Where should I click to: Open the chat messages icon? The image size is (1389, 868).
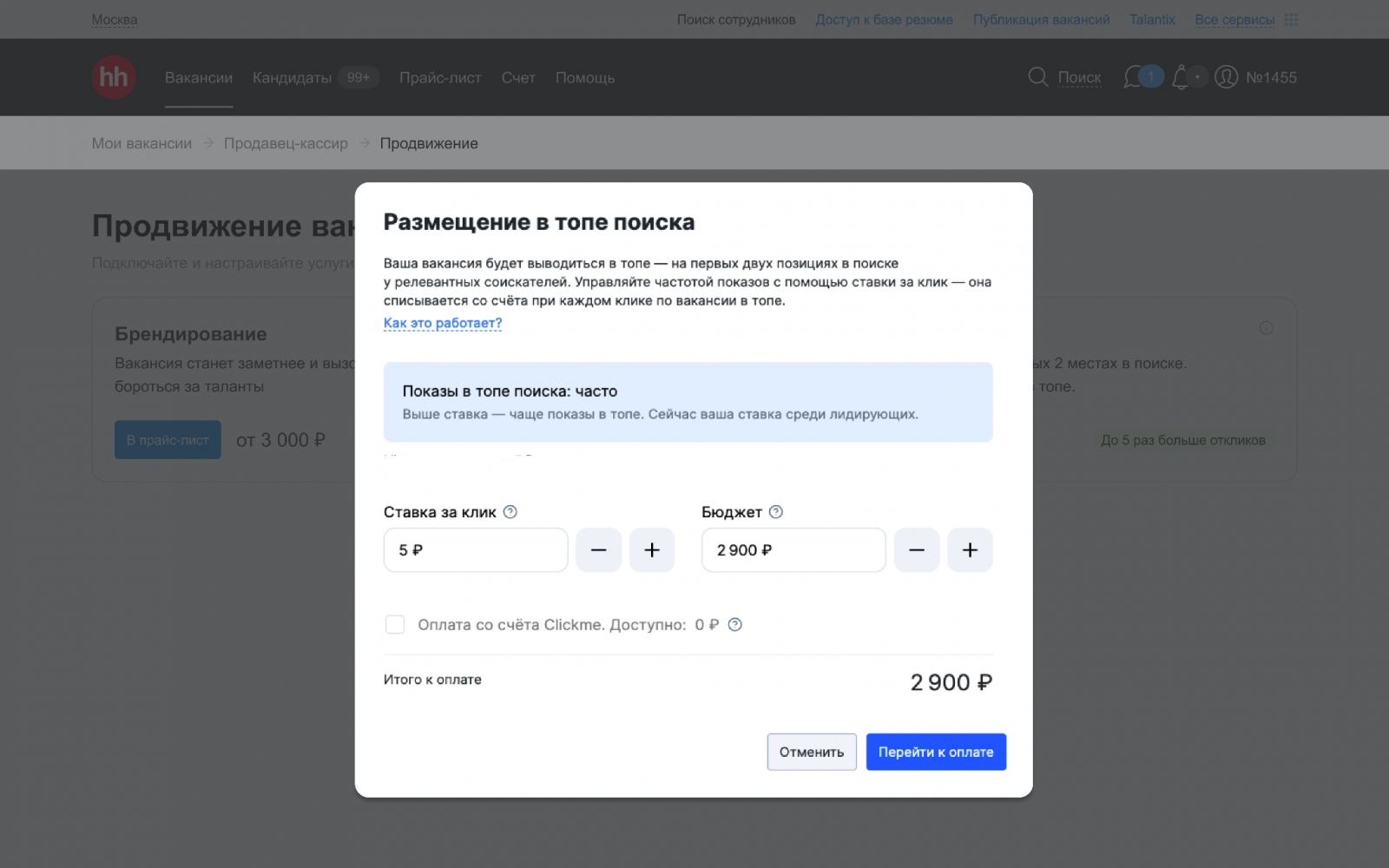coord(1134,77)
